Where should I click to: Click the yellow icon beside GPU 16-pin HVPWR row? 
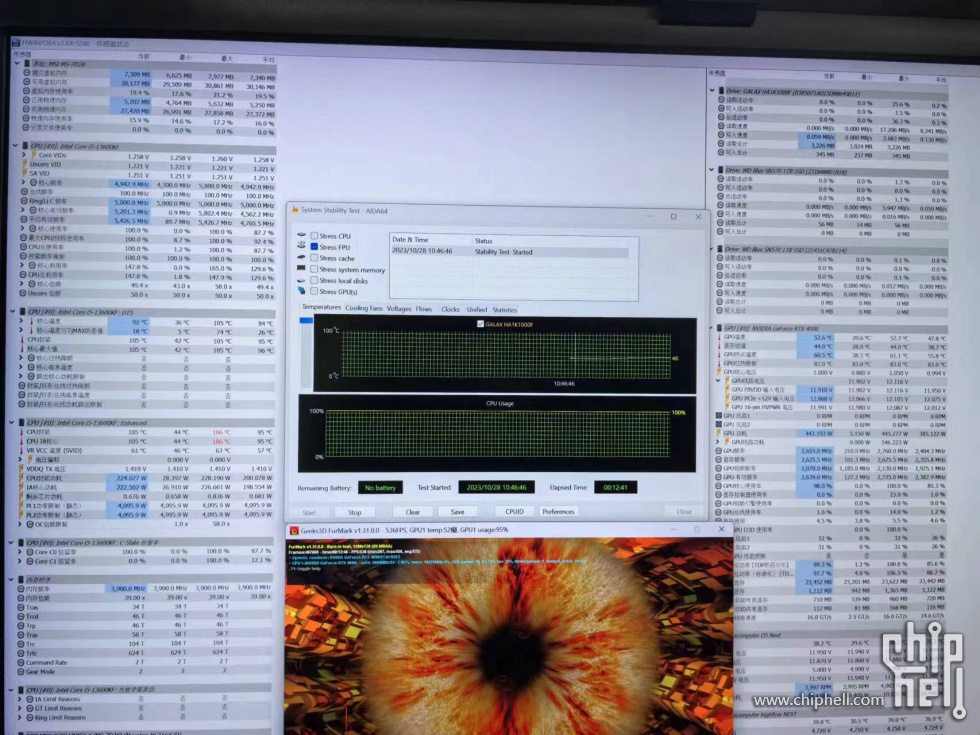(727, 407)
